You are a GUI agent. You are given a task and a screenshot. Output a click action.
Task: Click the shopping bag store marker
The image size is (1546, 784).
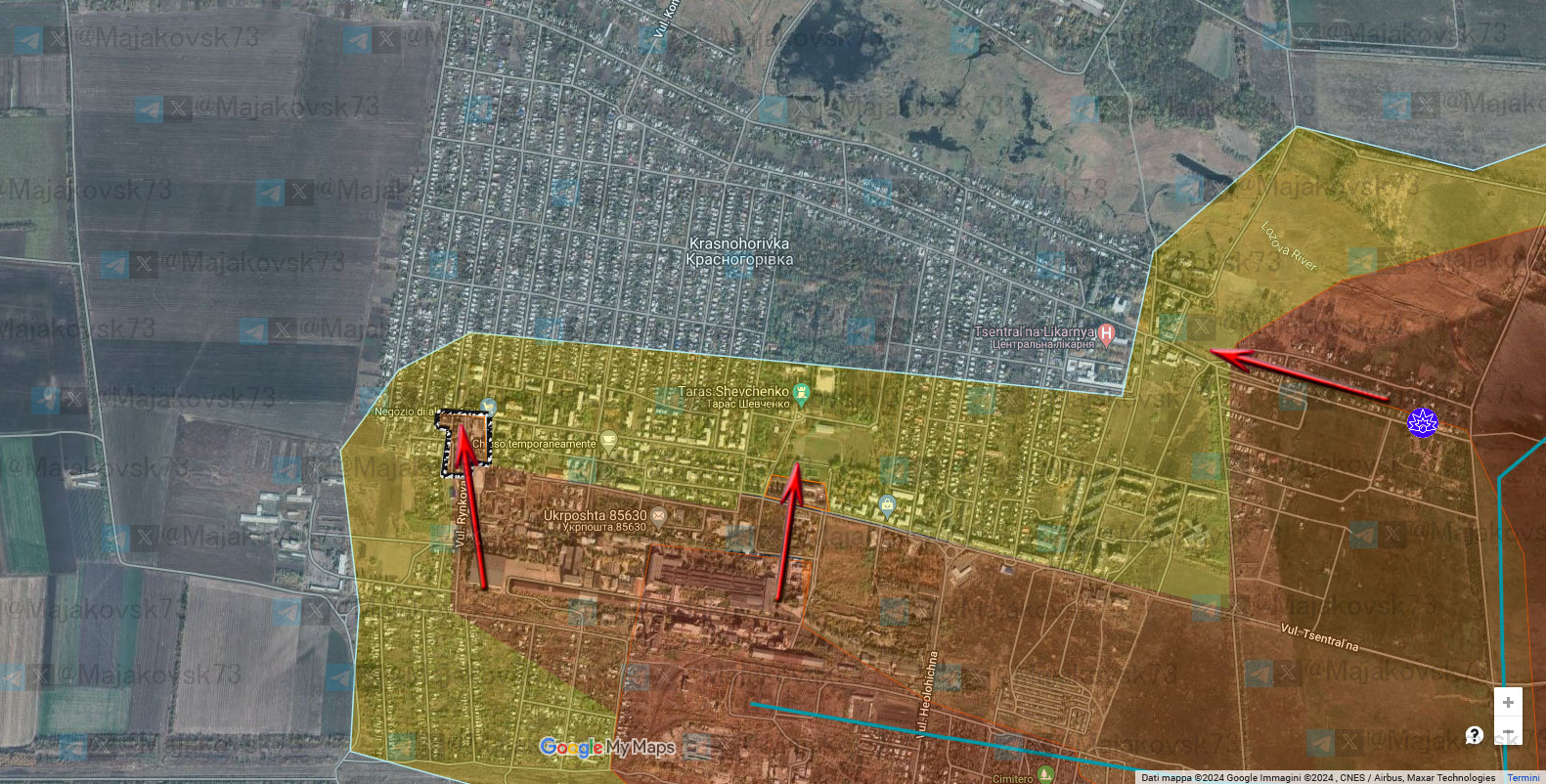pyautogui.click(x=887, y=506)
